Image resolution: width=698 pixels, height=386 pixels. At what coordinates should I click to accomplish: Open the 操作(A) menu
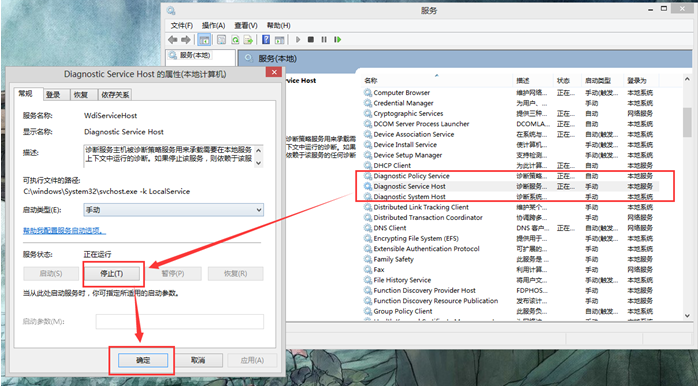click(x=213, y=25)
